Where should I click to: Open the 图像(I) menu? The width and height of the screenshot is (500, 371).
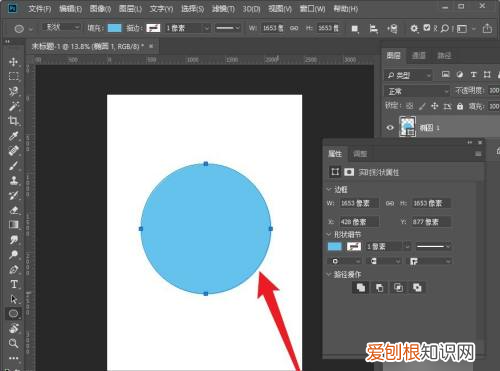[100, 9]
